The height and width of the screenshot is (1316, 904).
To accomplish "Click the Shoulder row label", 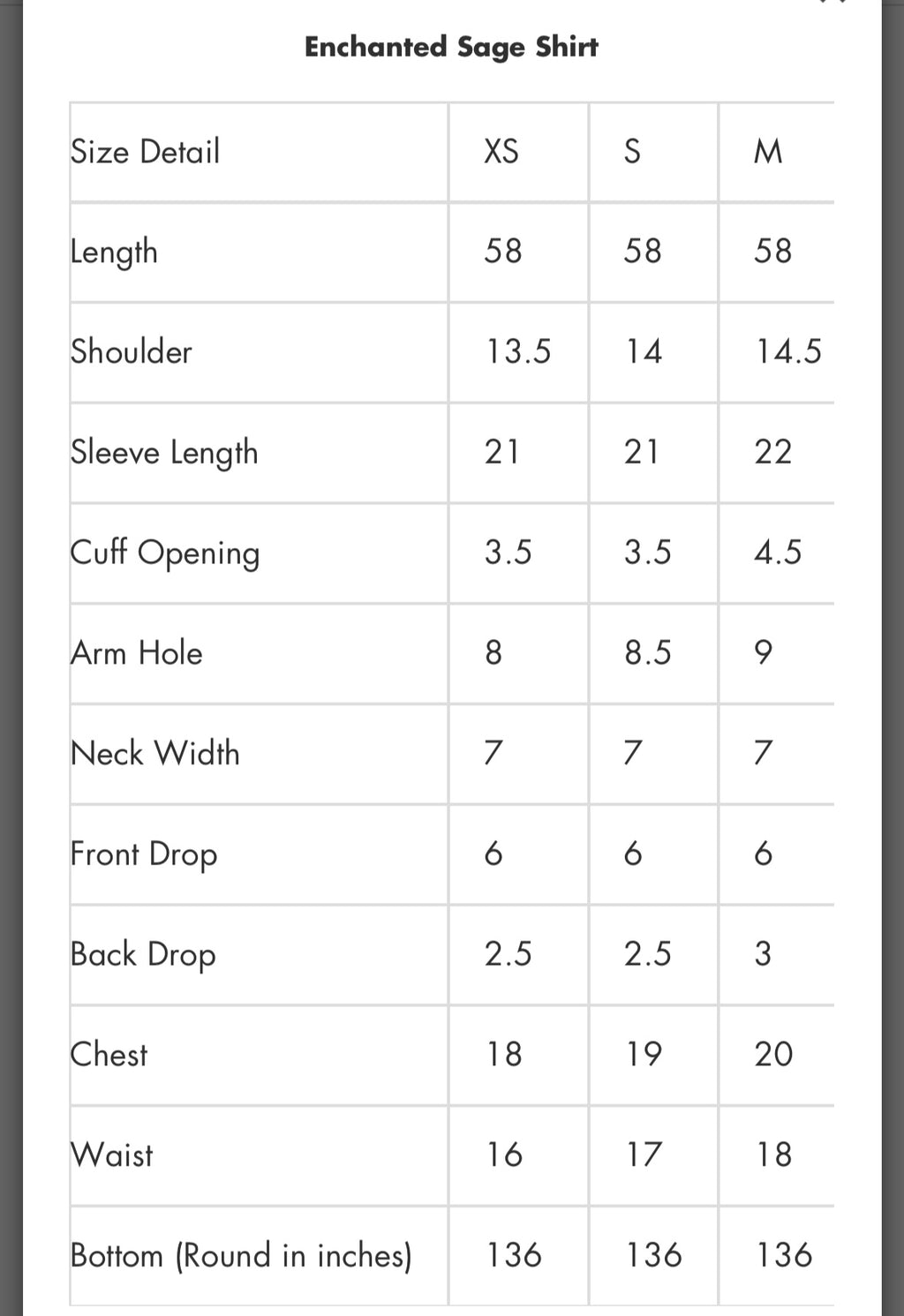I will pyautogui.click(x=132, y=352).
